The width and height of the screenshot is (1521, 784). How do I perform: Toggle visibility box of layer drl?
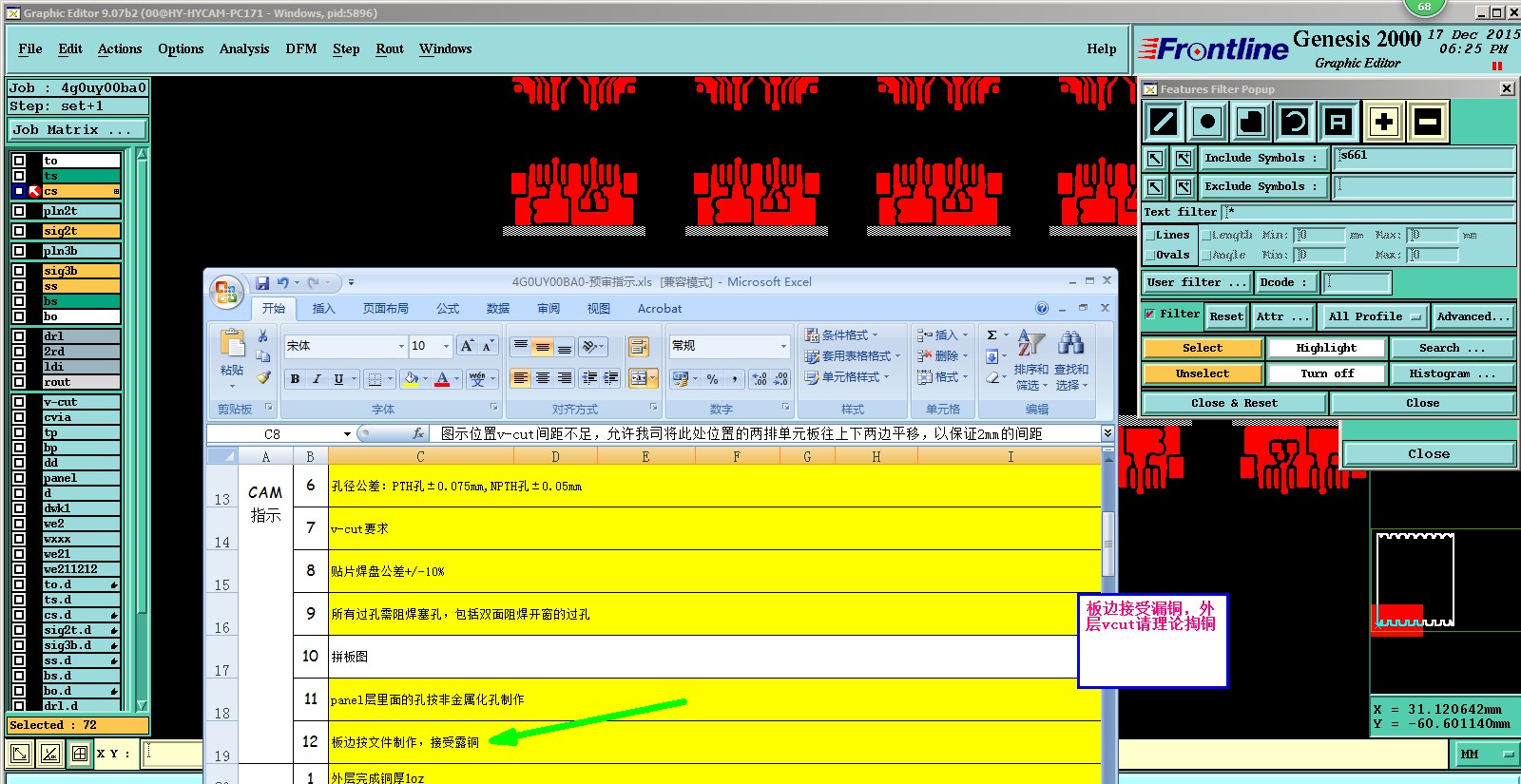point(19,336)
